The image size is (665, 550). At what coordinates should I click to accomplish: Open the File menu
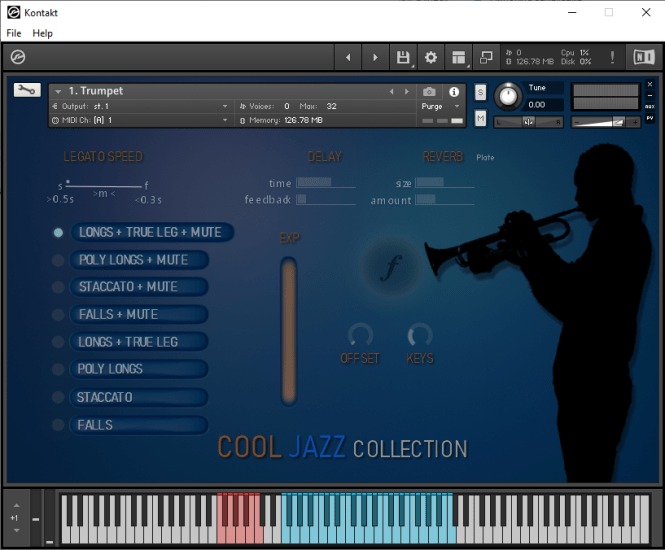click(x=13, y=33)
